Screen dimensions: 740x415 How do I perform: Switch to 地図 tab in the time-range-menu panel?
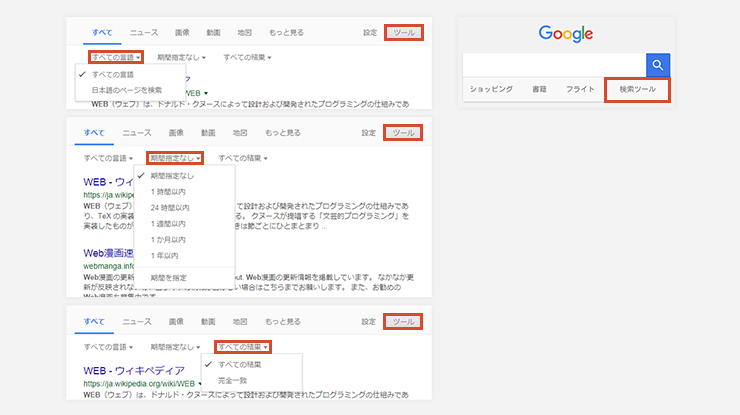[240, 133]
